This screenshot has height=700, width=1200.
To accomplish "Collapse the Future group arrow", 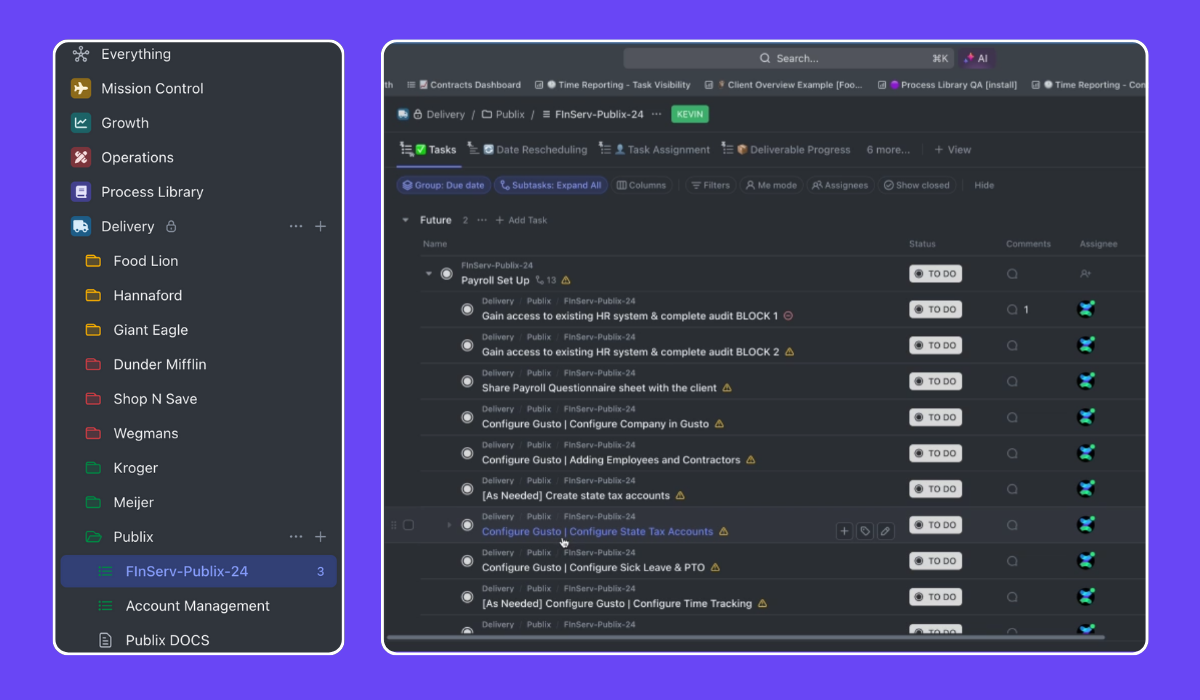I will click(405, 220).
